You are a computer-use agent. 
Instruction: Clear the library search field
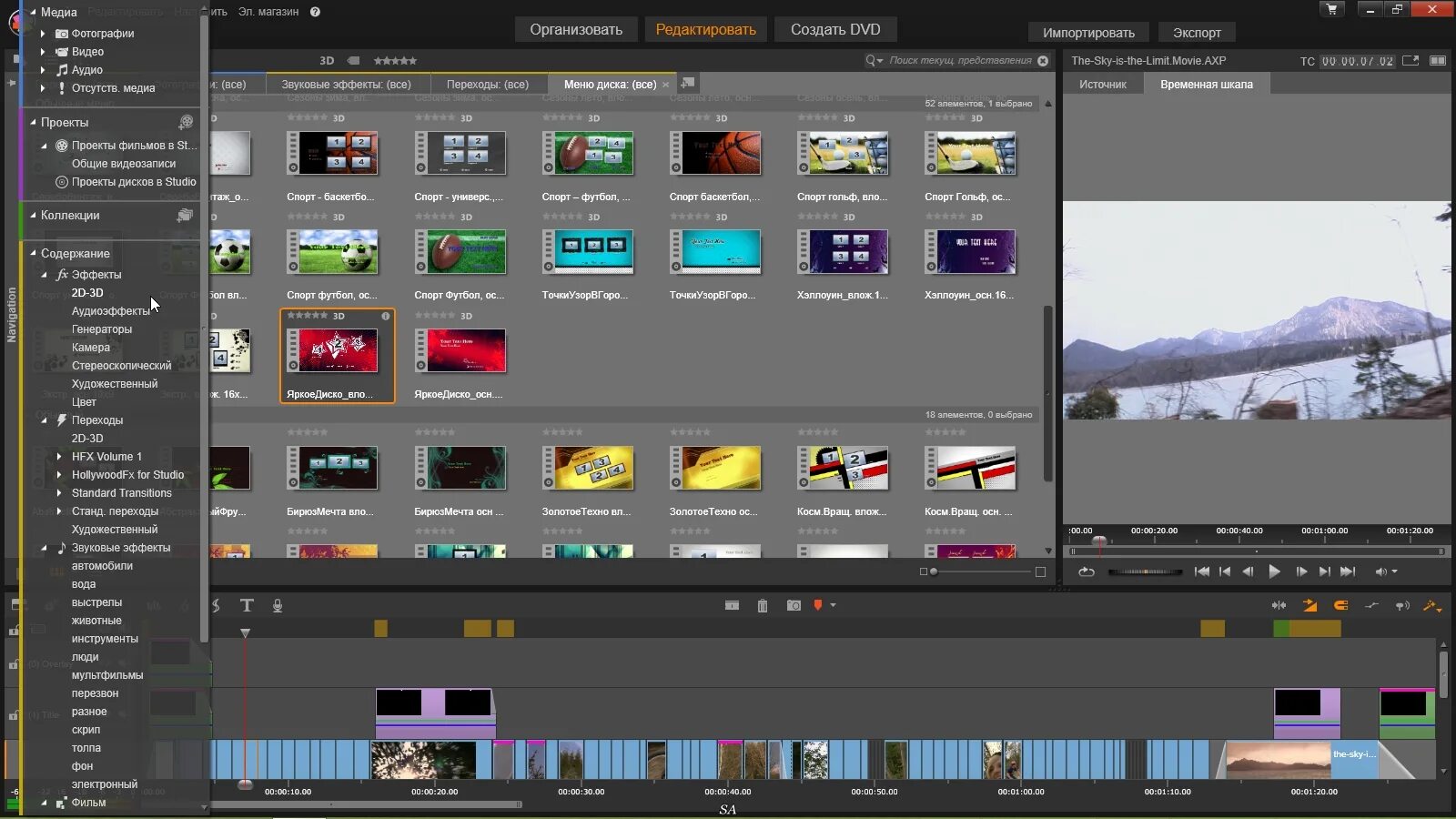(1043, 61)
